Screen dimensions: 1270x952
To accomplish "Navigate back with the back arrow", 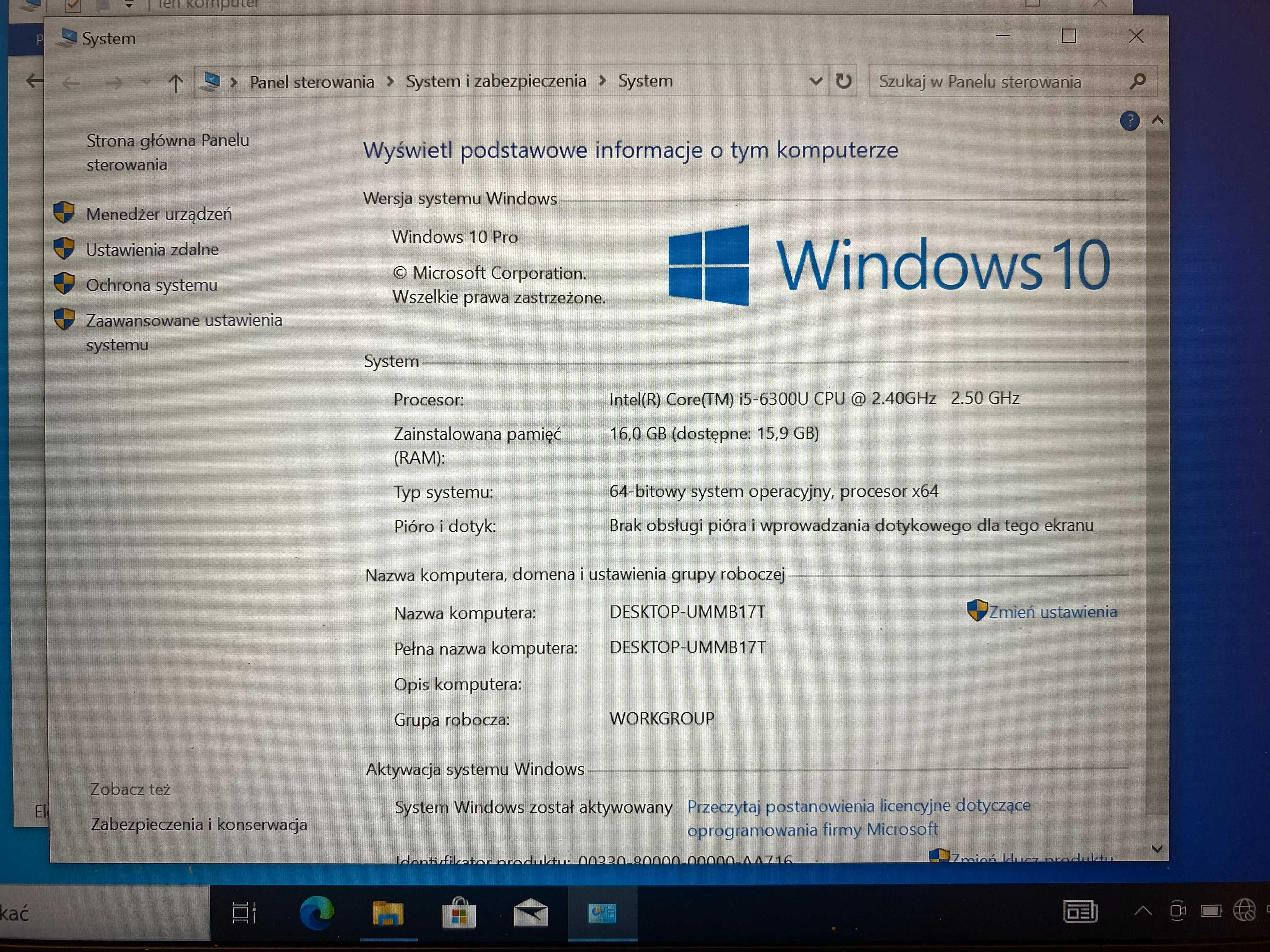I will [x=71, y=83].
